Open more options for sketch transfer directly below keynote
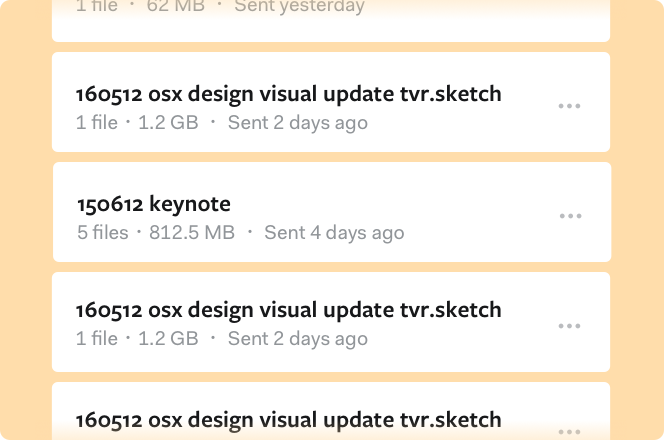Screen dimensions: 664x440 click(570, 326)
